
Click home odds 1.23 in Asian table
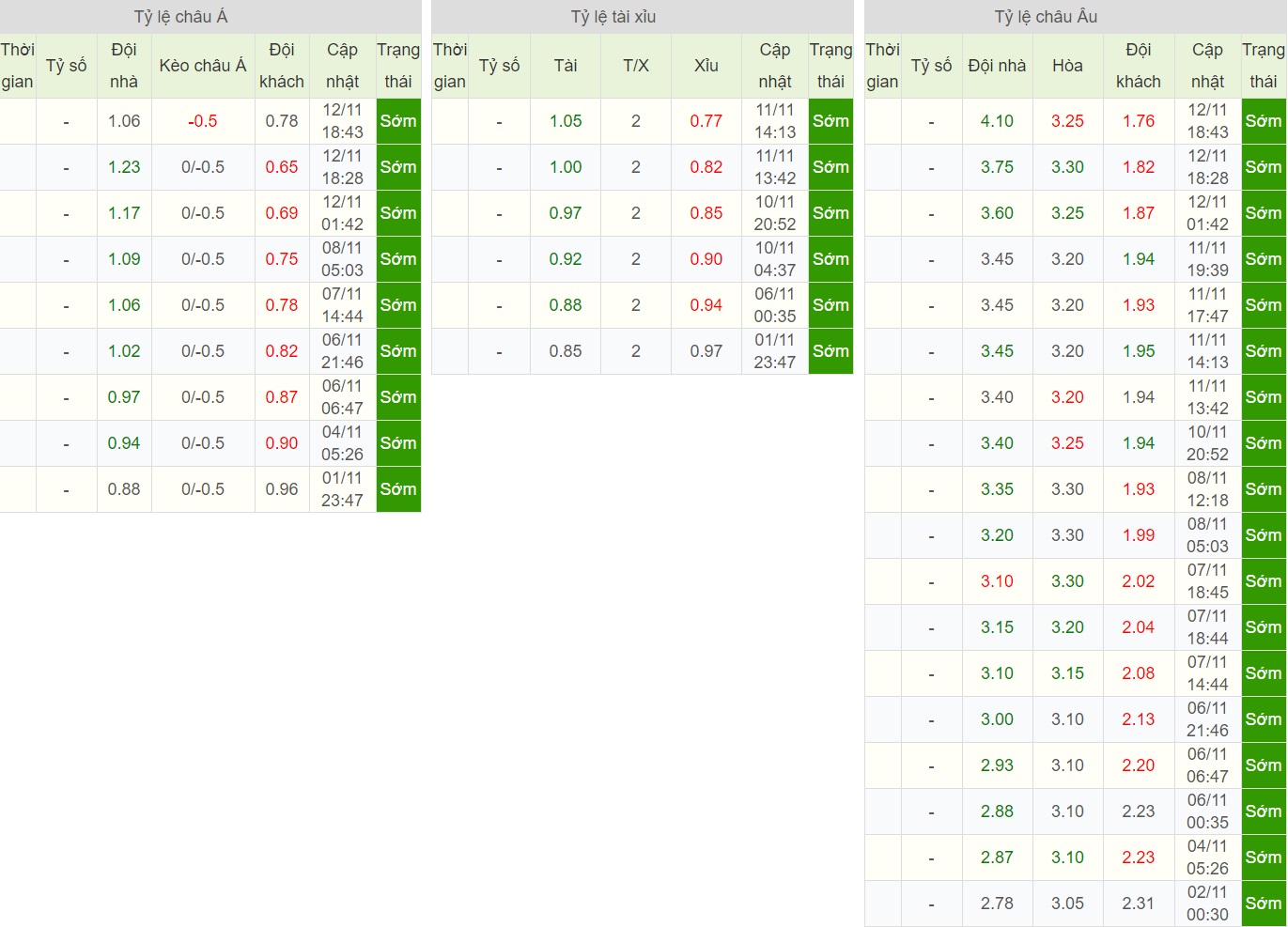pyautogui.click(x=124, y=167)
